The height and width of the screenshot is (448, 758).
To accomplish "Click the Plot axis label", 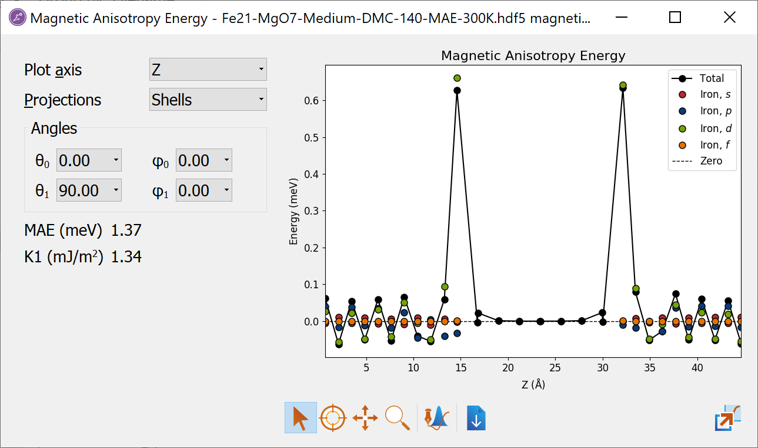I will point(53,70).
